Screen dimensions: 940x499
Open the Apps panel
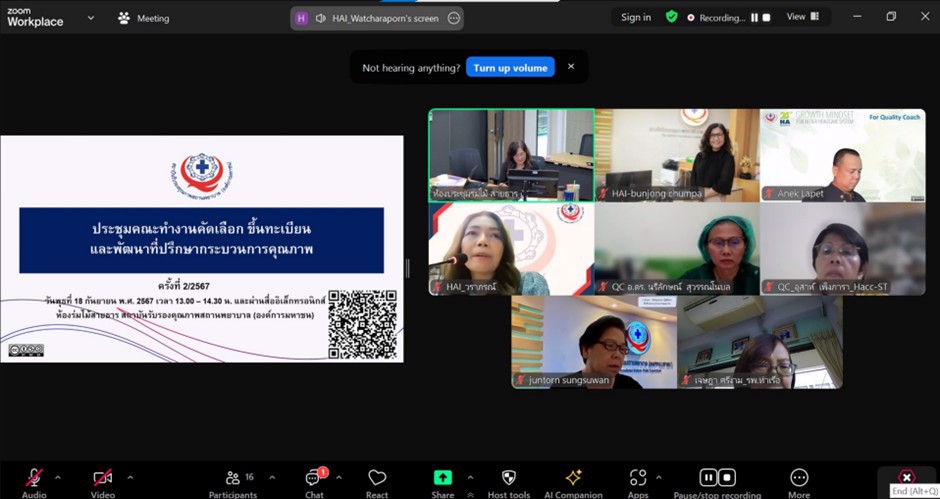(x=638, y=483)
